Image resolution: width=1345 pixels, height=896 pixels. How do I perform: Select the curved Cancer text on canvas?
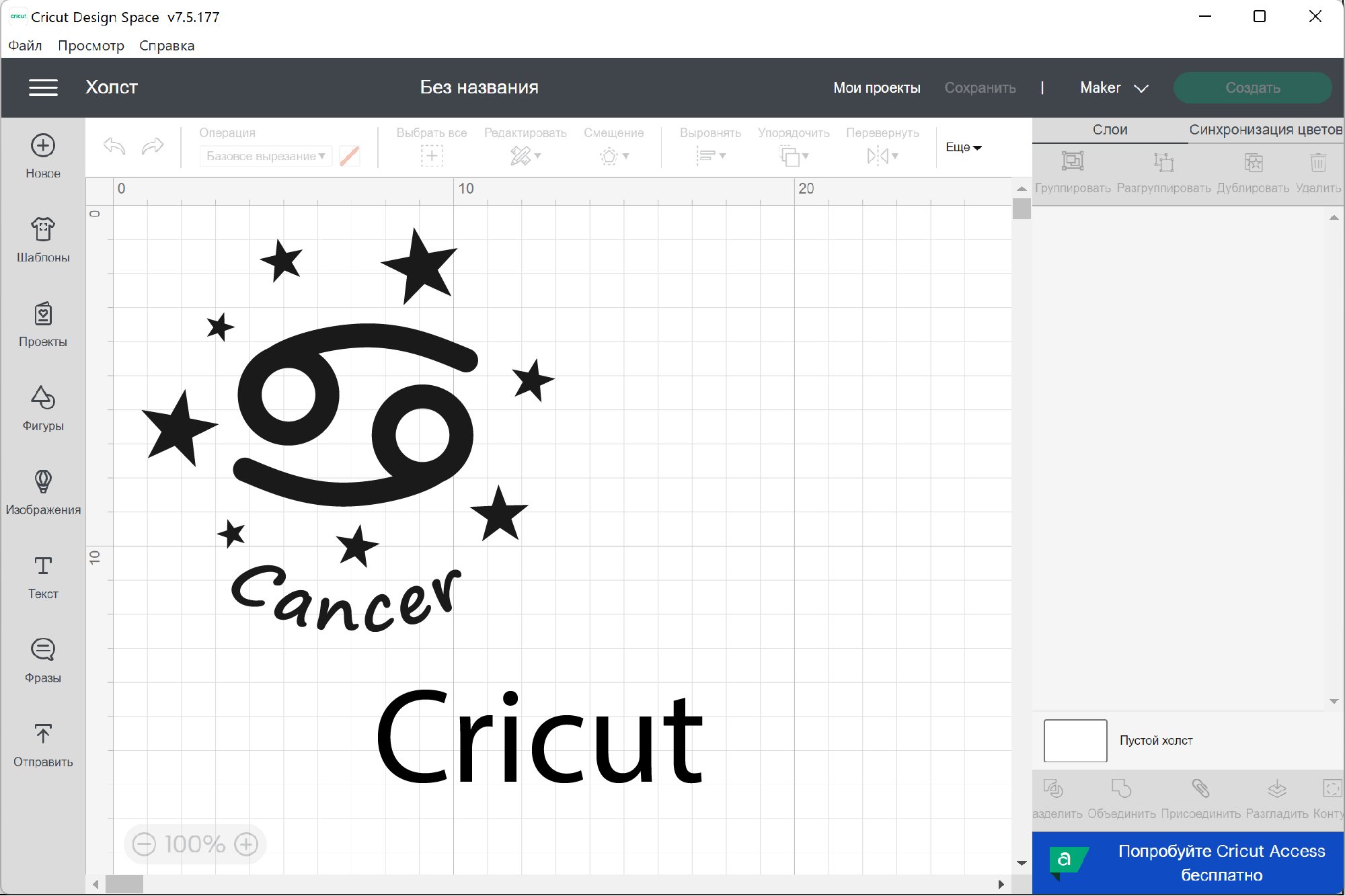point(346,599)
